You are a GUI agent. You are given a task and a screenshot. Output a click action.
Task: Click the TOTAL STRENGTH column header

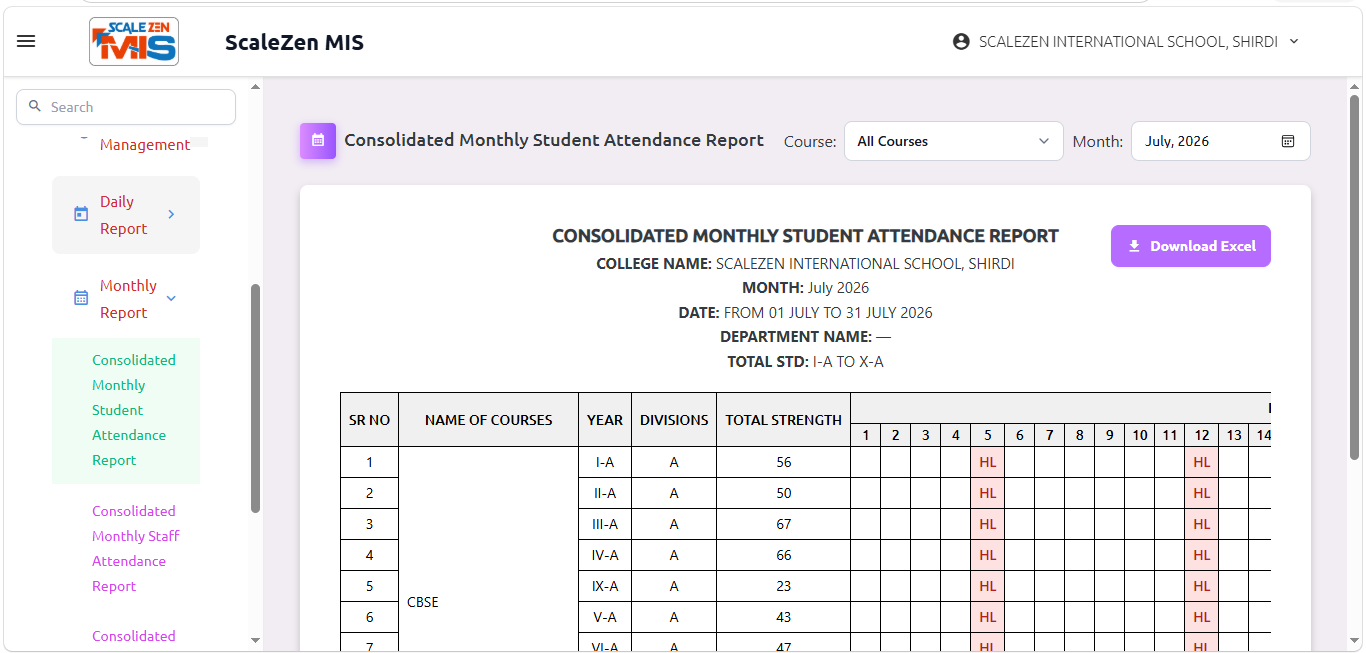(783, 420)
